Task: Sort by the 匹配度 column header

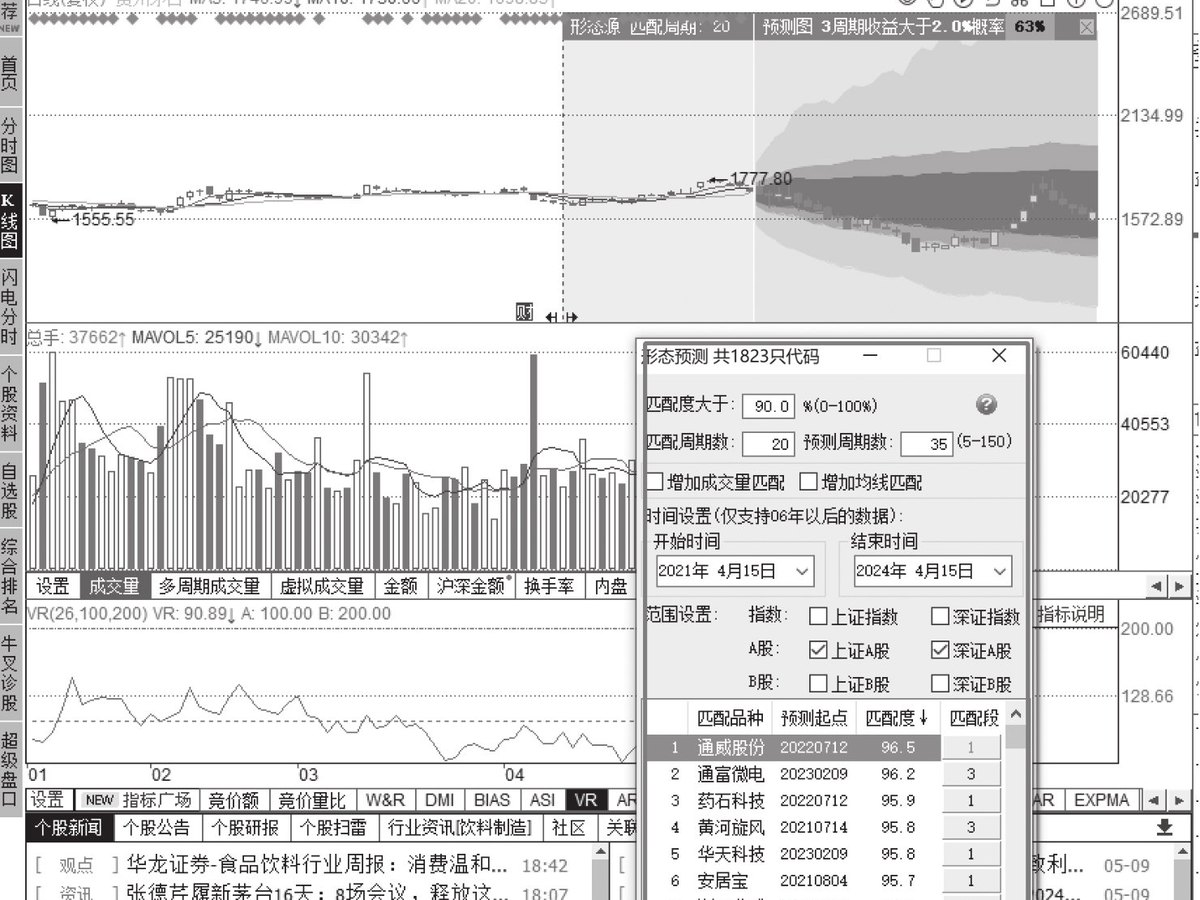Action: click(x=897, y=717)
